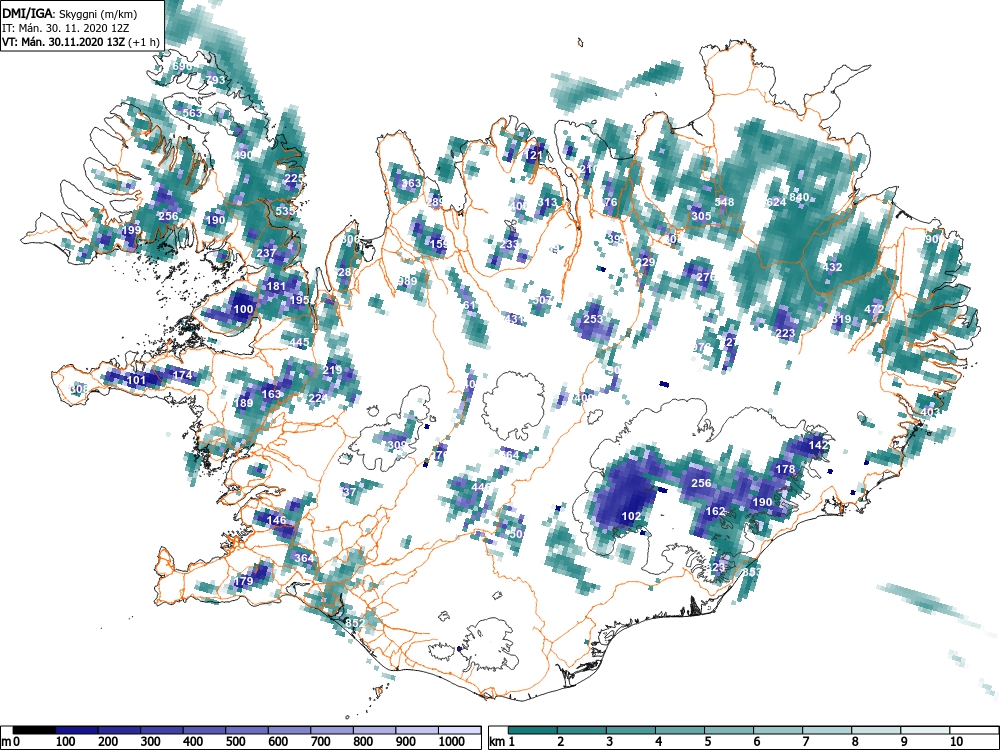Click the dark teal swatch between km 1 and 2
Image resolution: width=1000 pixels, height=750 pixels.
pyautogui.click(x=533, y=730)
